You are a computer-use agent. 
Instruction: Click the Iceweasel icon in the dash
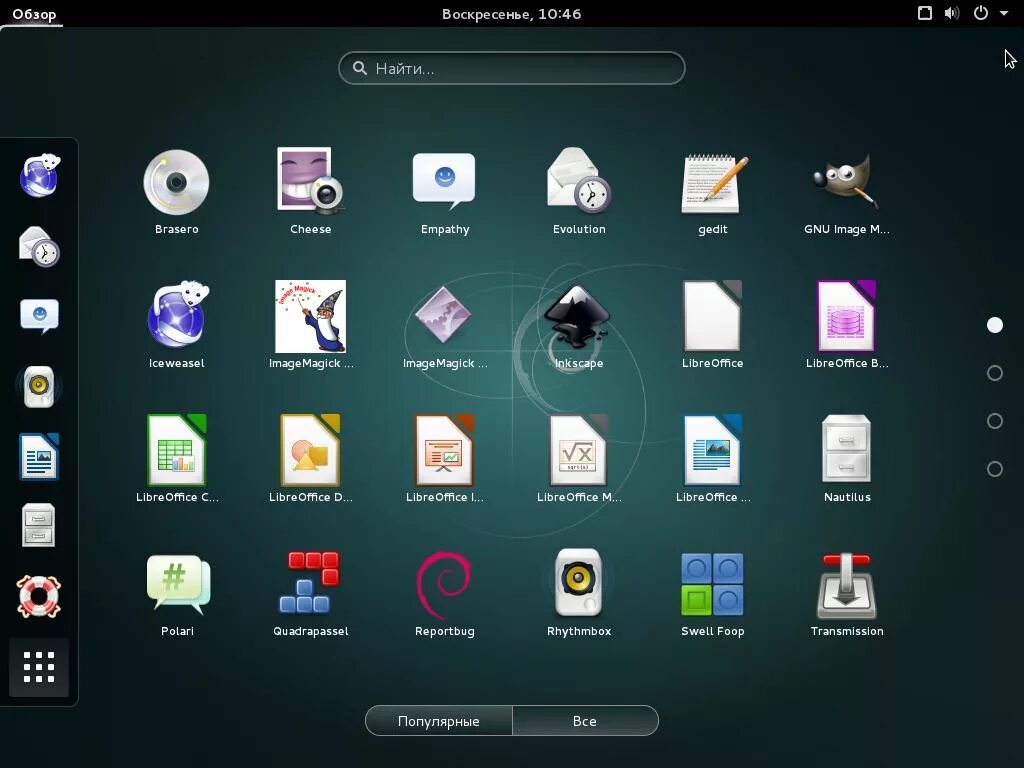(x=39, y=175)
